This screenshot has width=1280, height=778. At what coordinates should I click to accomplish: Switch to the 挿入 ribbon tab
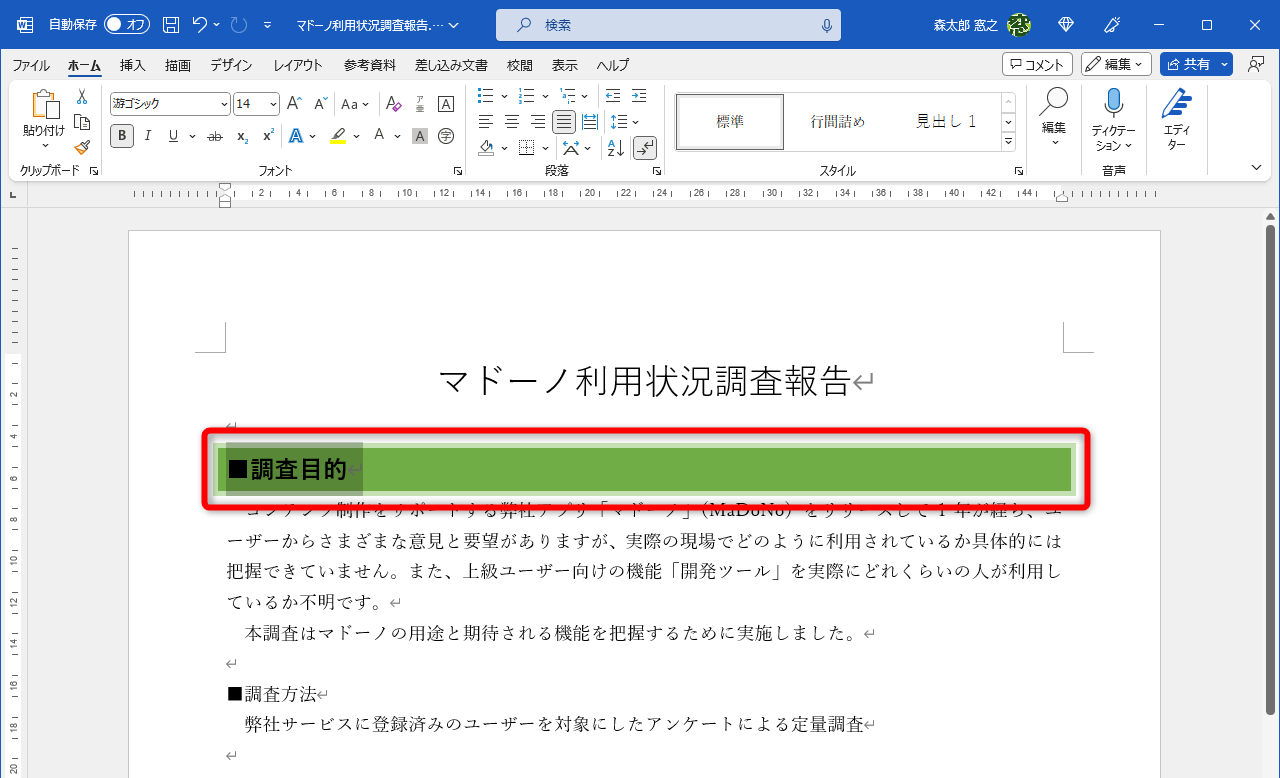[131, 65]
